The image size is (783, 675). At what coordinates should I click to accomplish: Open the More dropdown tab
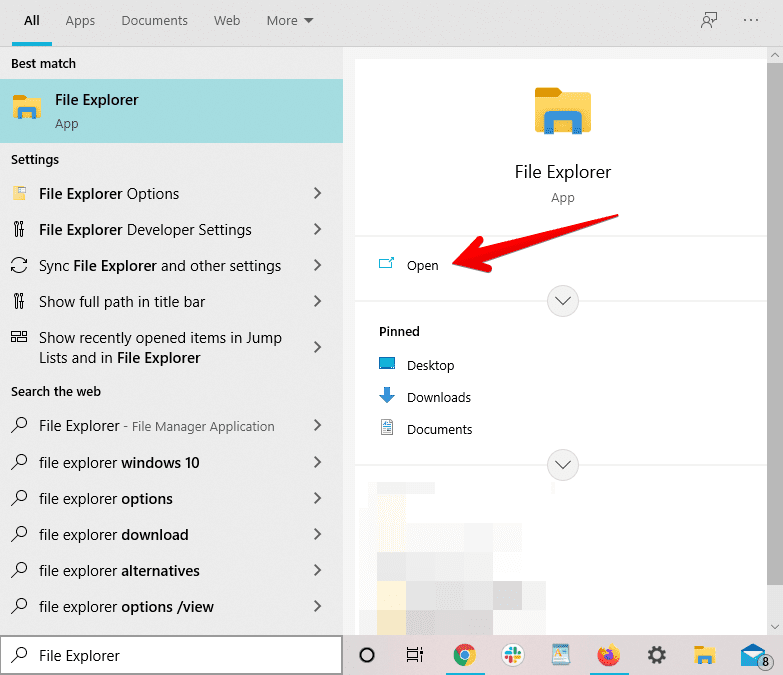[290, 20]
